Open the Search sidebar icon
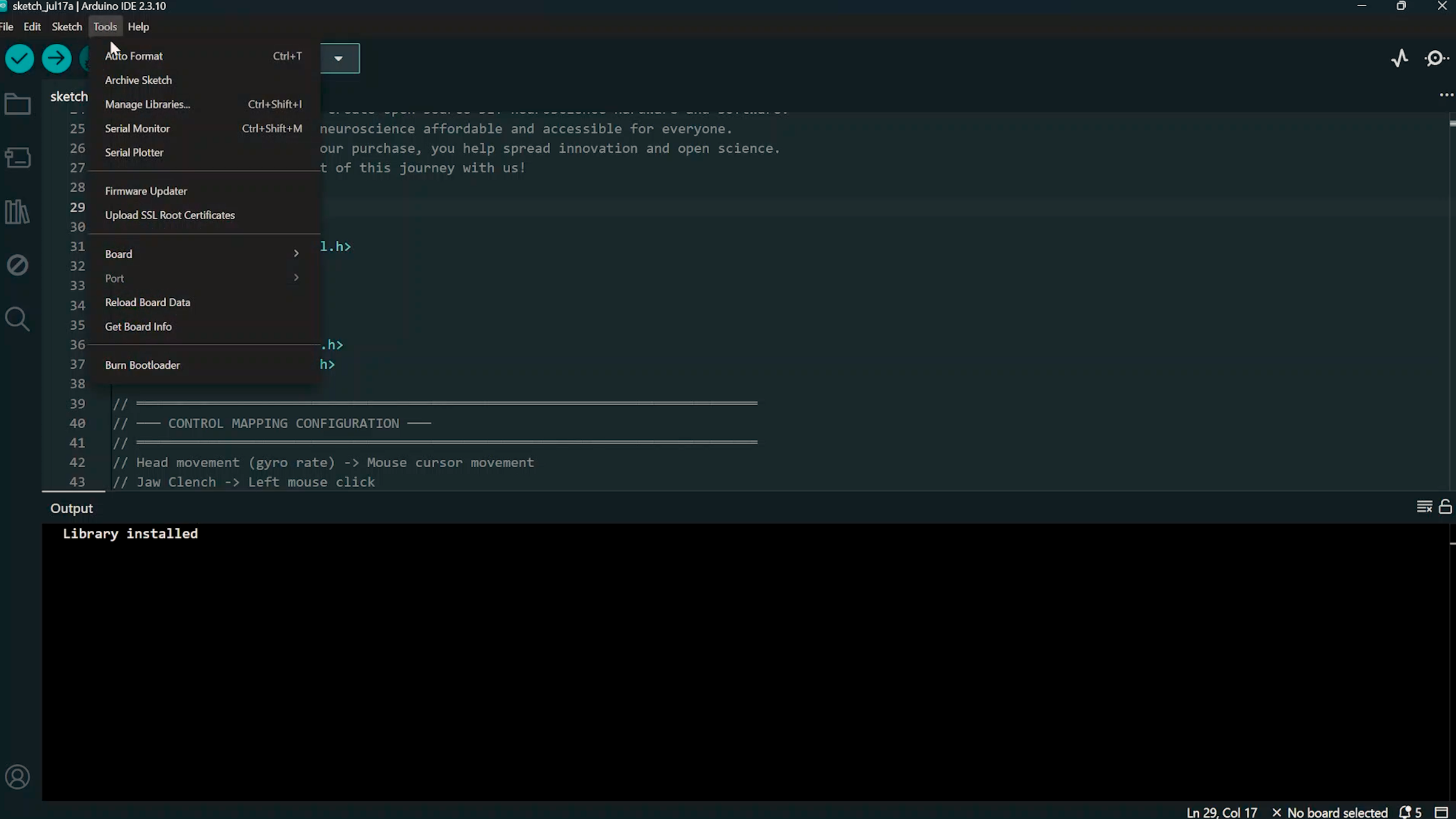This screenshot has height=819, width=1456. (17, 318)
